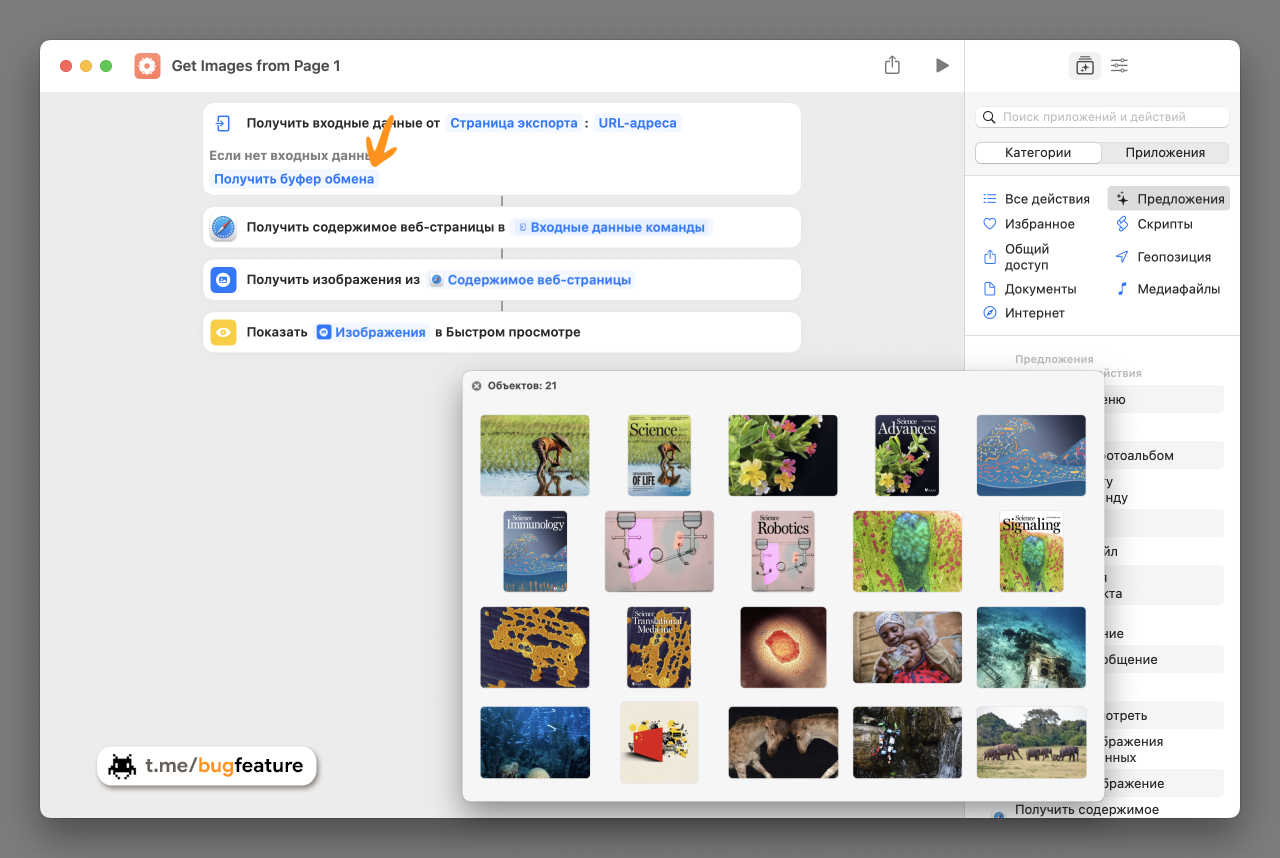Viewport: 1280px width, 858px height.
Task: Click the Входные данные команды variable token
Action: [610, 227]
